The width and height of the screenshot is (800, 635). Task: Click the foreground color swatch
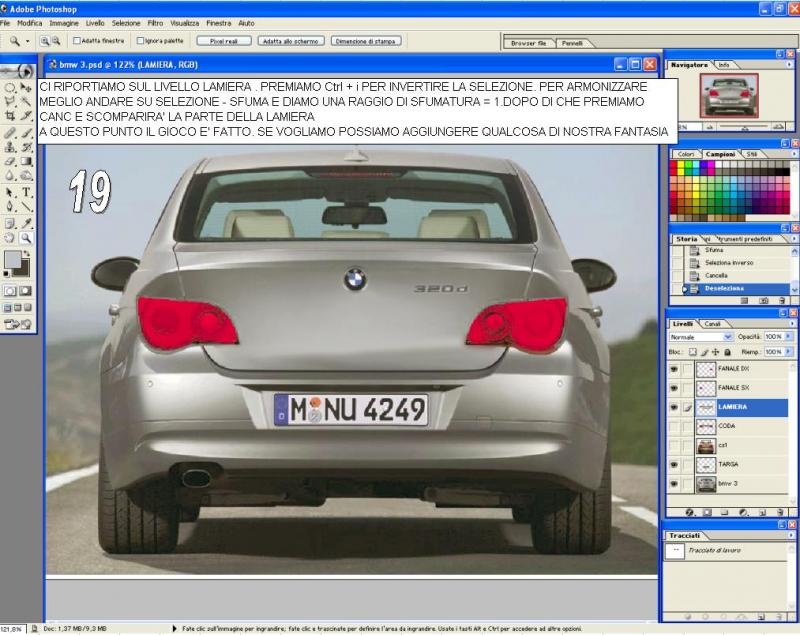point(12,259)
